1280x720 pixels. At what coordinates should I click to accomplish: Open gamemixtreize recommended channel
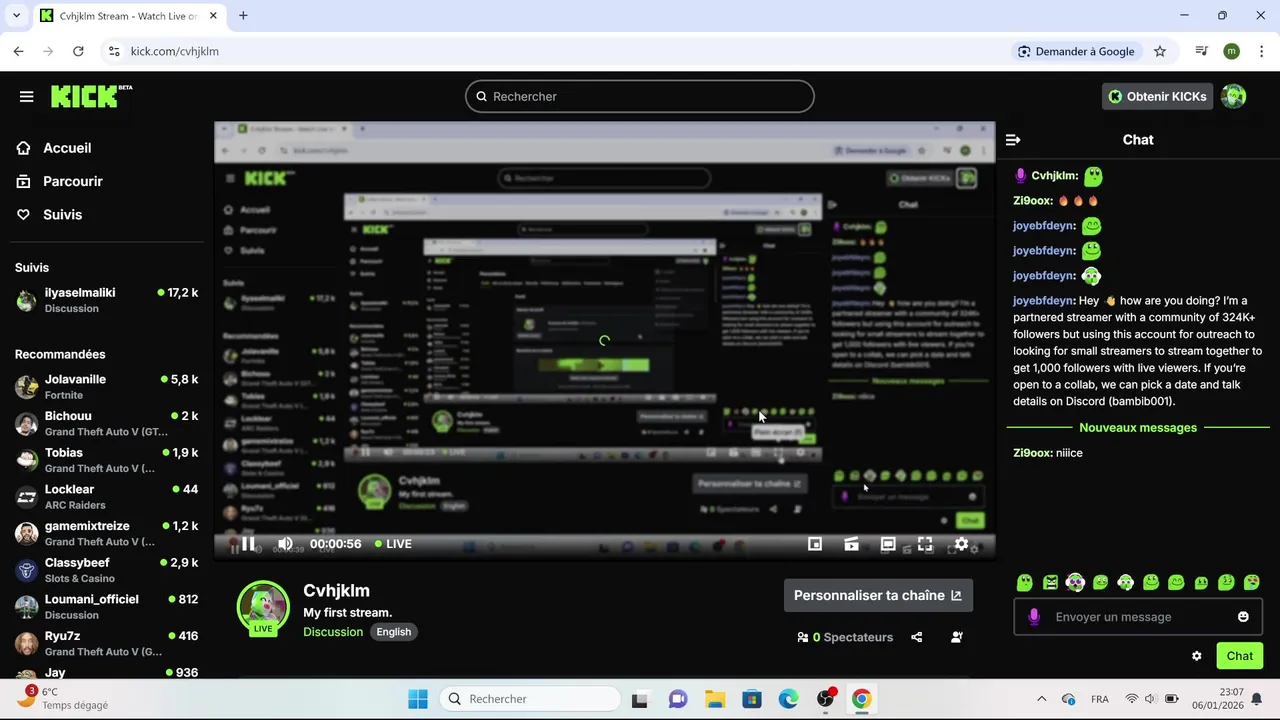tap(107, 533)
